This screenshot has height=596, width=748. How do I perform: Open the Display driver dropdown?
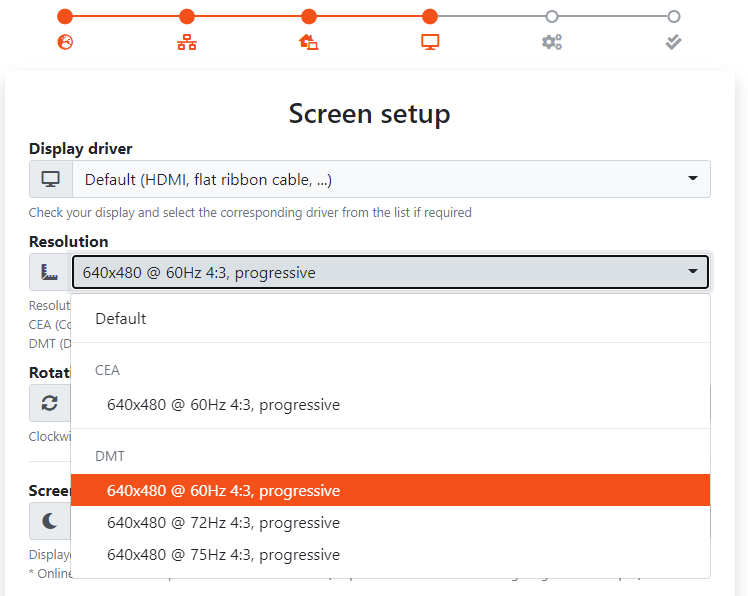pos(391,179)
